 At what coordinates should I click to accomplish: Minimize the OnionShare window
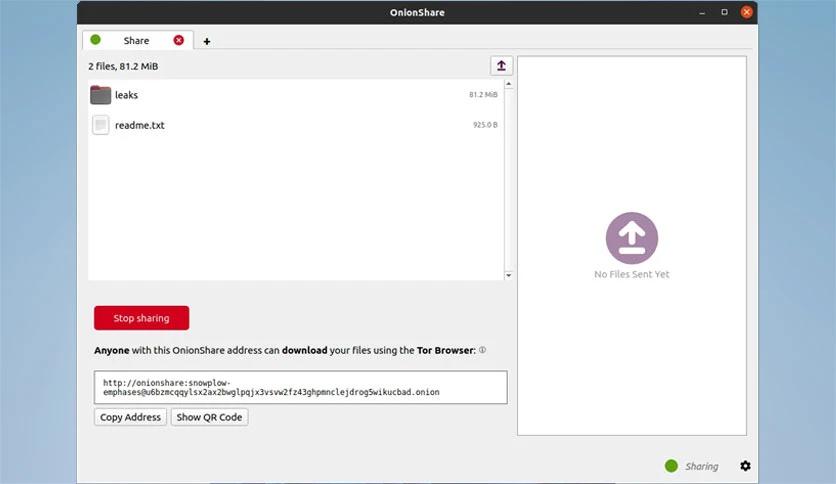coord(702,12)
